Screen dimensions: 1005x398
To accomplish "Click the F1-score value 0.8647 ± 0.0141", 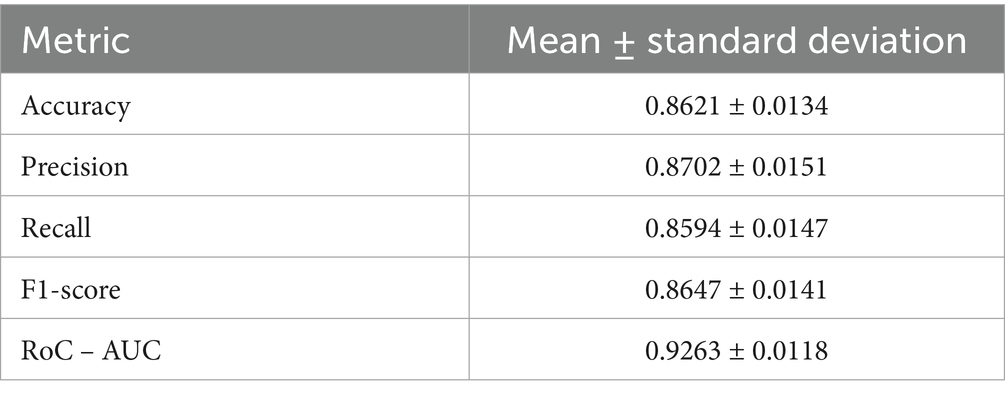I will point(736,290).
